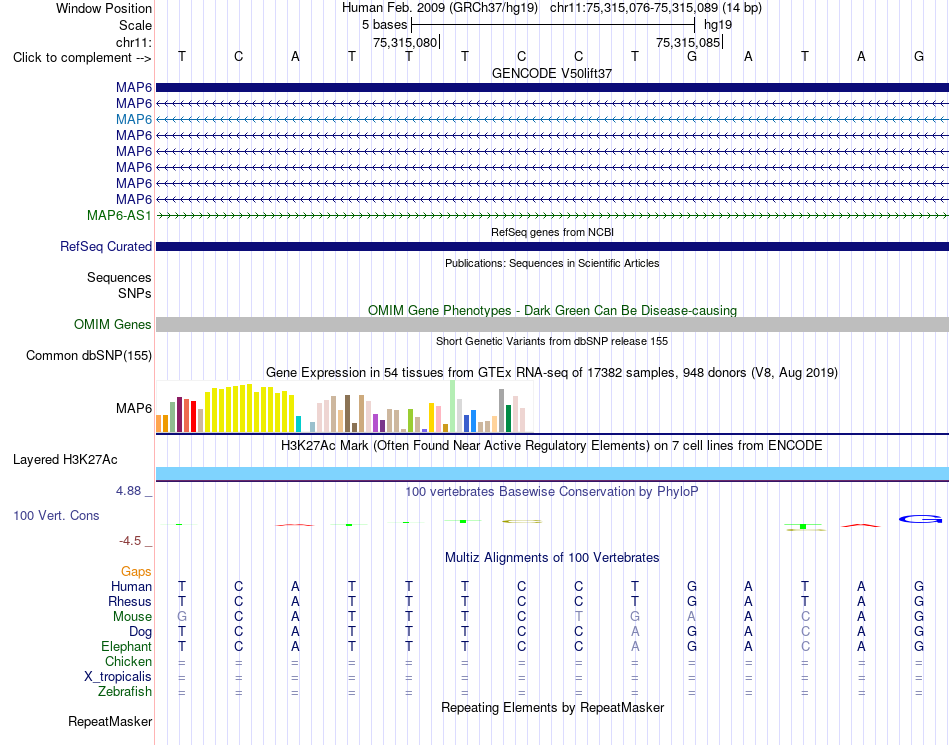
Task: Click the orange Gaps label
Action: (x=136, y=571)
